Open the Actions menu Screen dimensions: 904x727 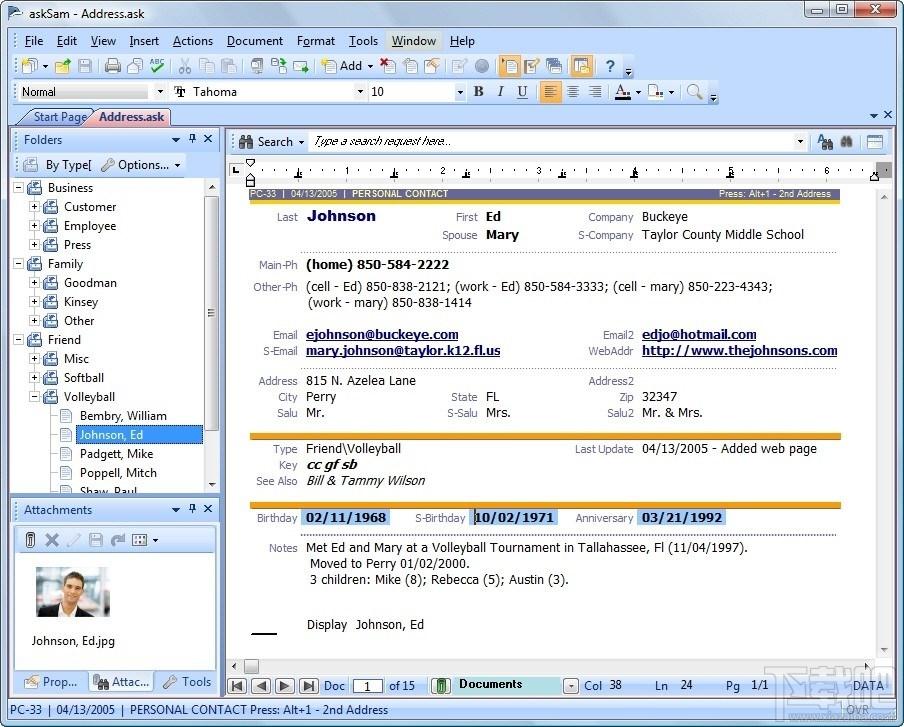192,41
